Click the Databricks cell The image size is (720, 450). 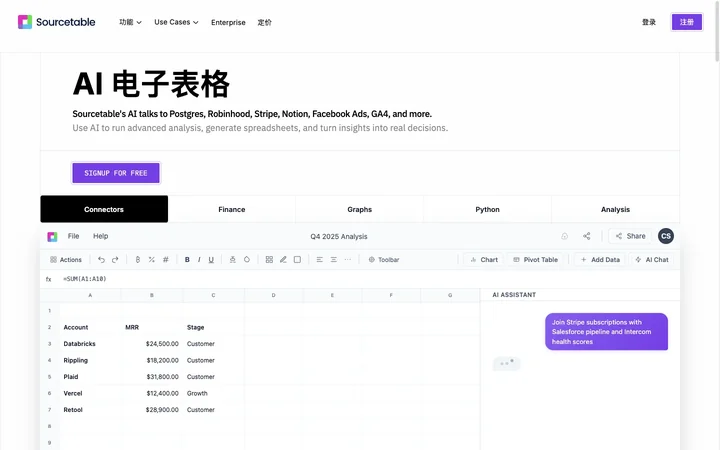tap(90, 344)
